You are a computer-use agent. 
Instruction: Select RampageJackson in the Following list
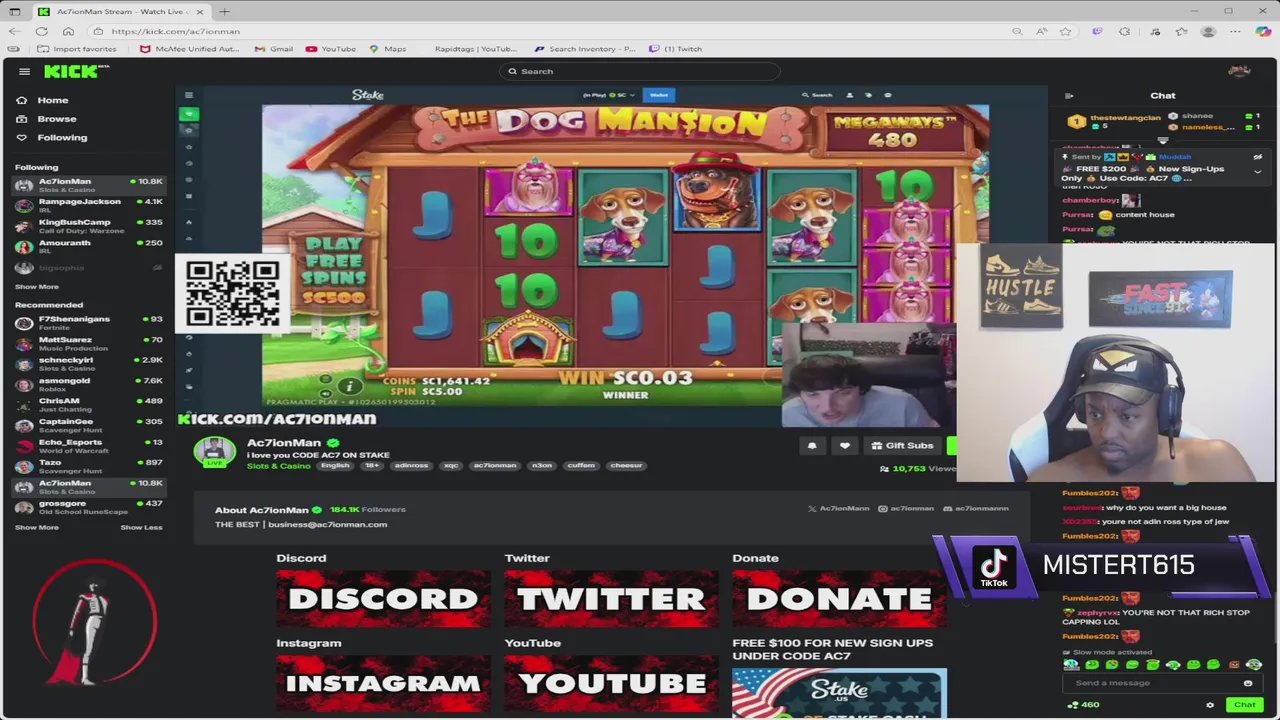(x=88, y=205)
